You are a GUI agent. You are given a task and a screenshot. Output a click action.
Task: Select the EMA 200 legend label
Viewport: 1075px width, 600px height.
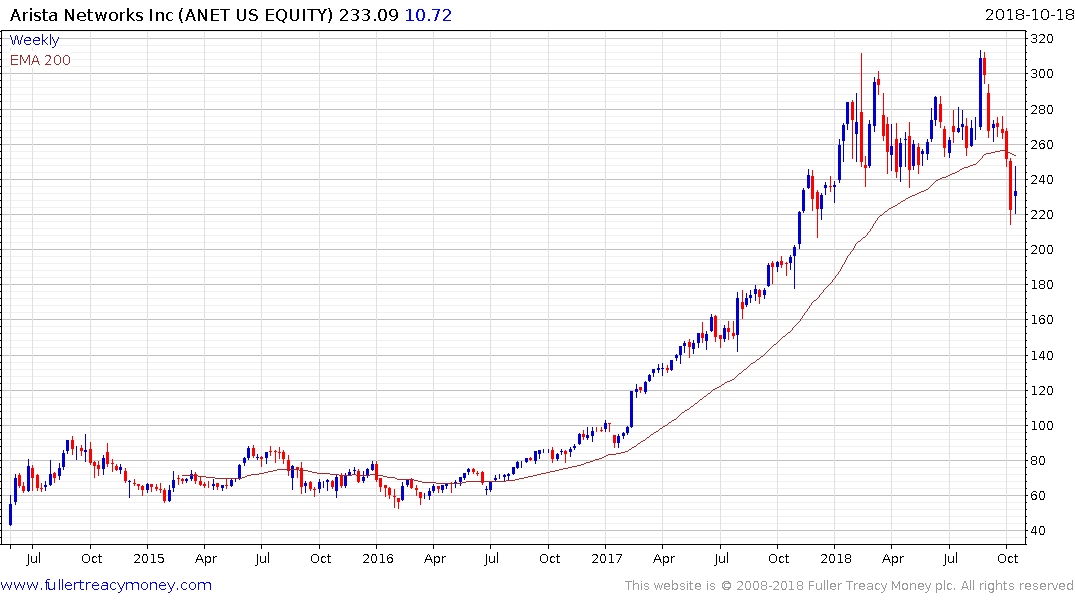click(40, 60)
